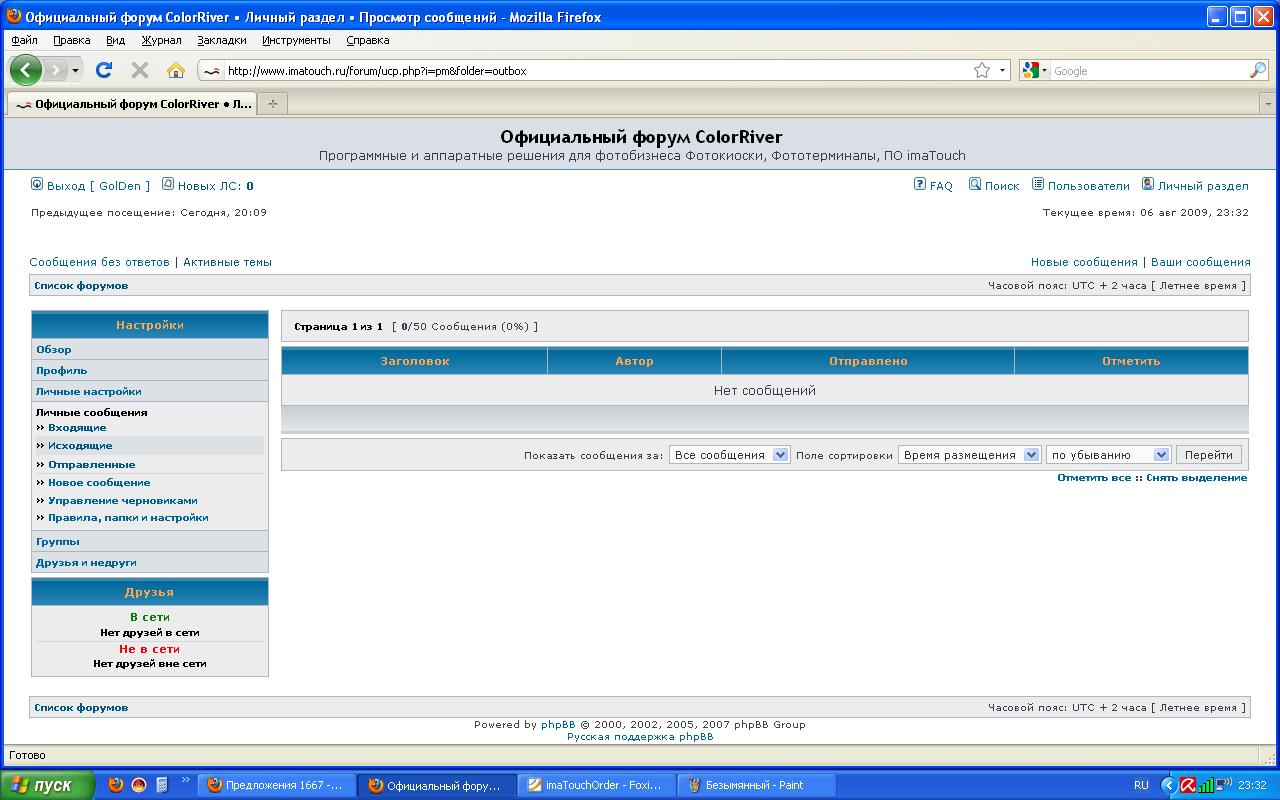This screenshot has height=800, width=1280.
Task: Click the пуск Start button
Action: tap(47, 785)
